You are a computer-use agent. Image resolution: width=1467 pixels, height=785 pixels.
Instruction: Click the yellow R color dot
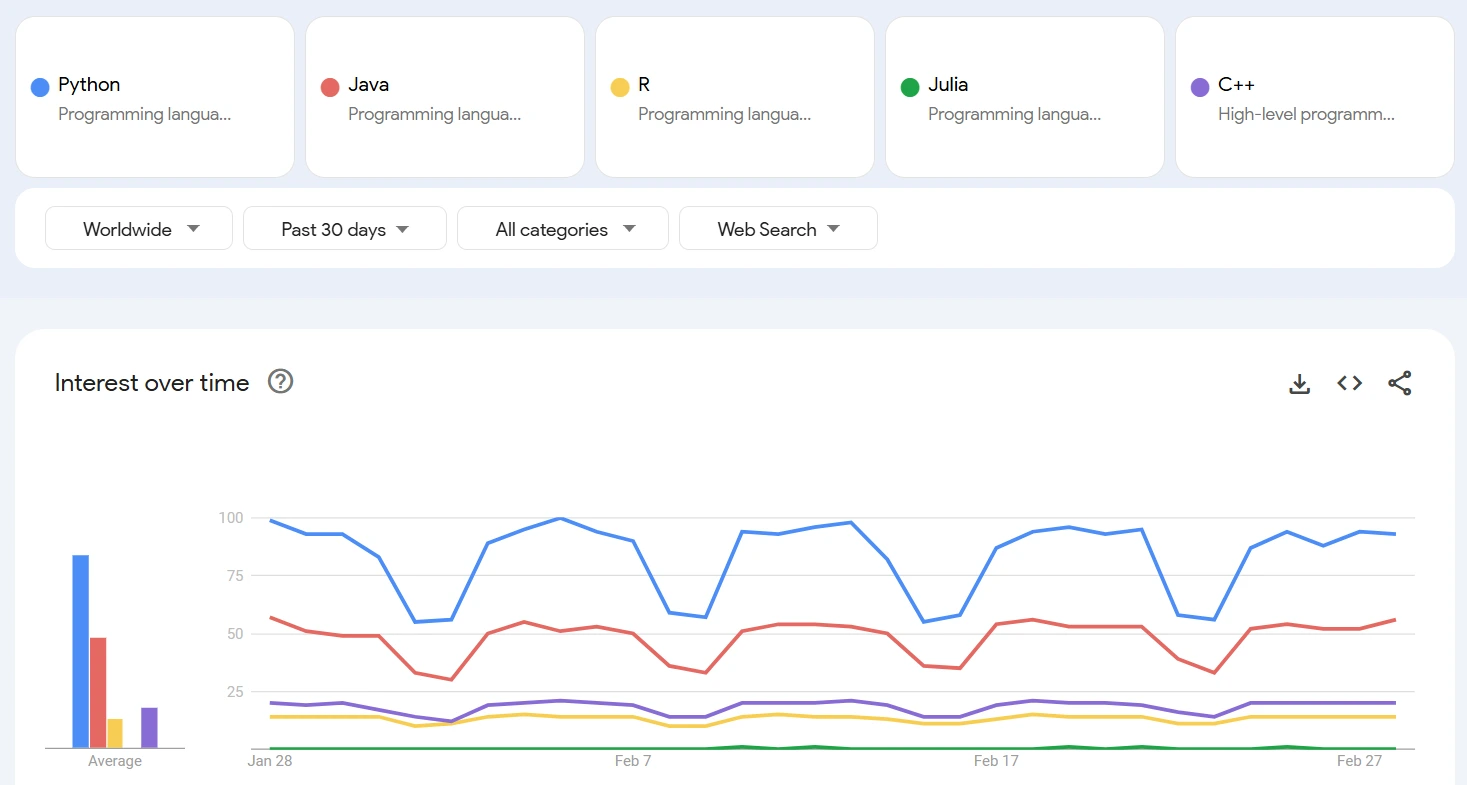(620, 88)
